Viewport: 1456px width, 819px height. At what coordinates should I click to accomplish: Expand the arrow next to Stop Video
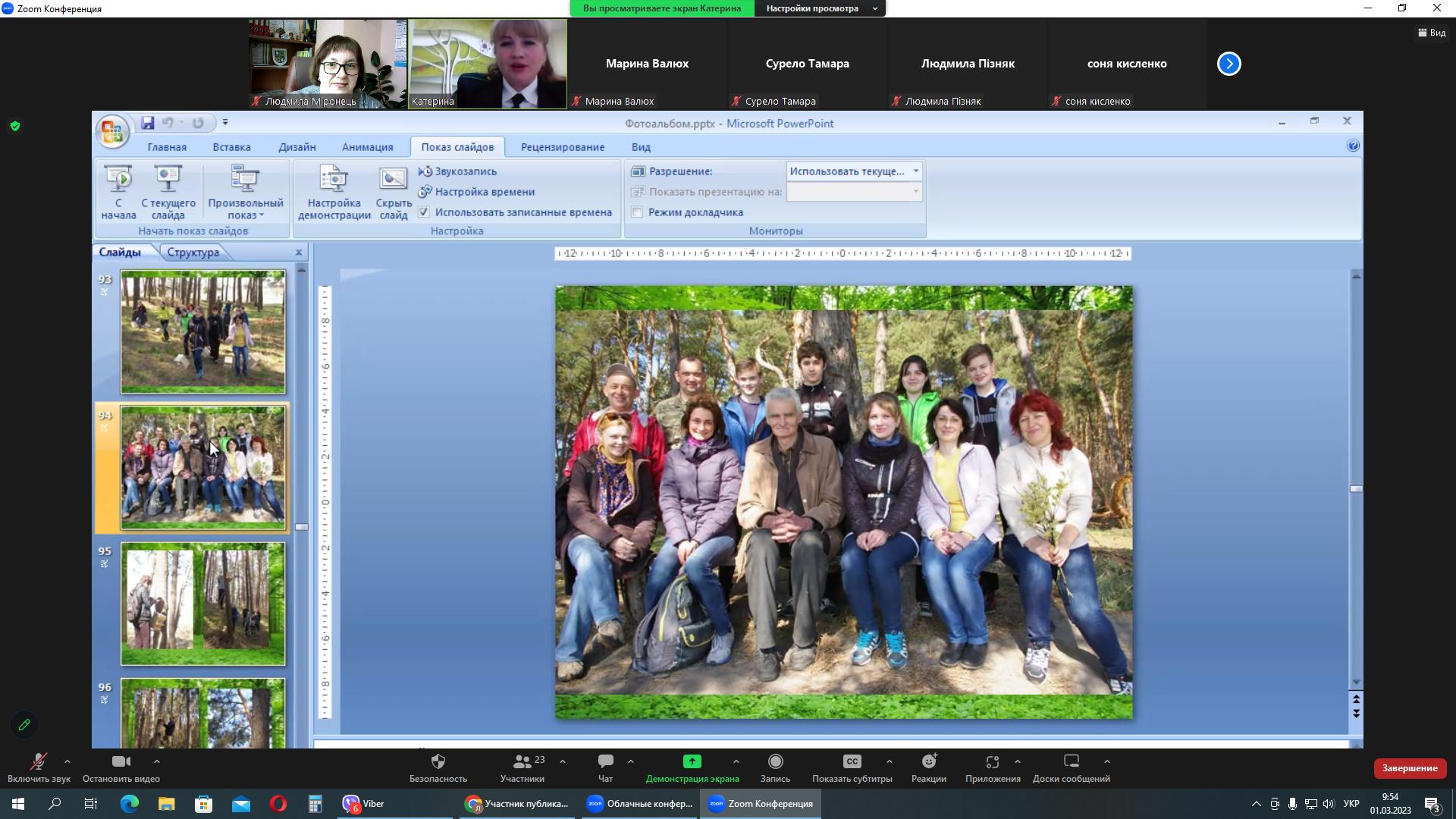[157, 761]
